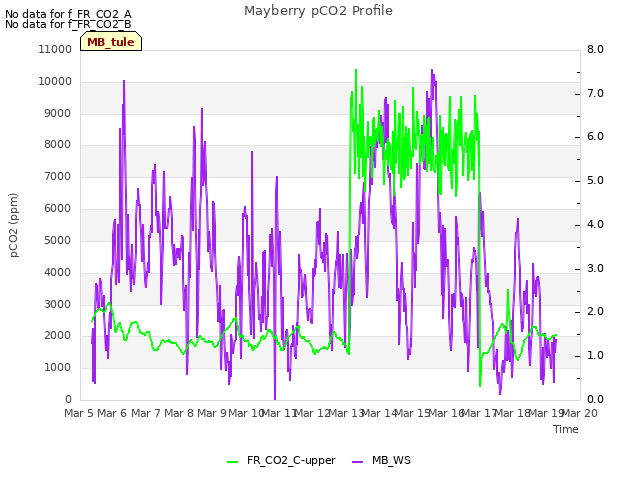Click the purple MB_WS legend swatch
The height and width of the screenshot is (480, 640).
pos(357,462)
